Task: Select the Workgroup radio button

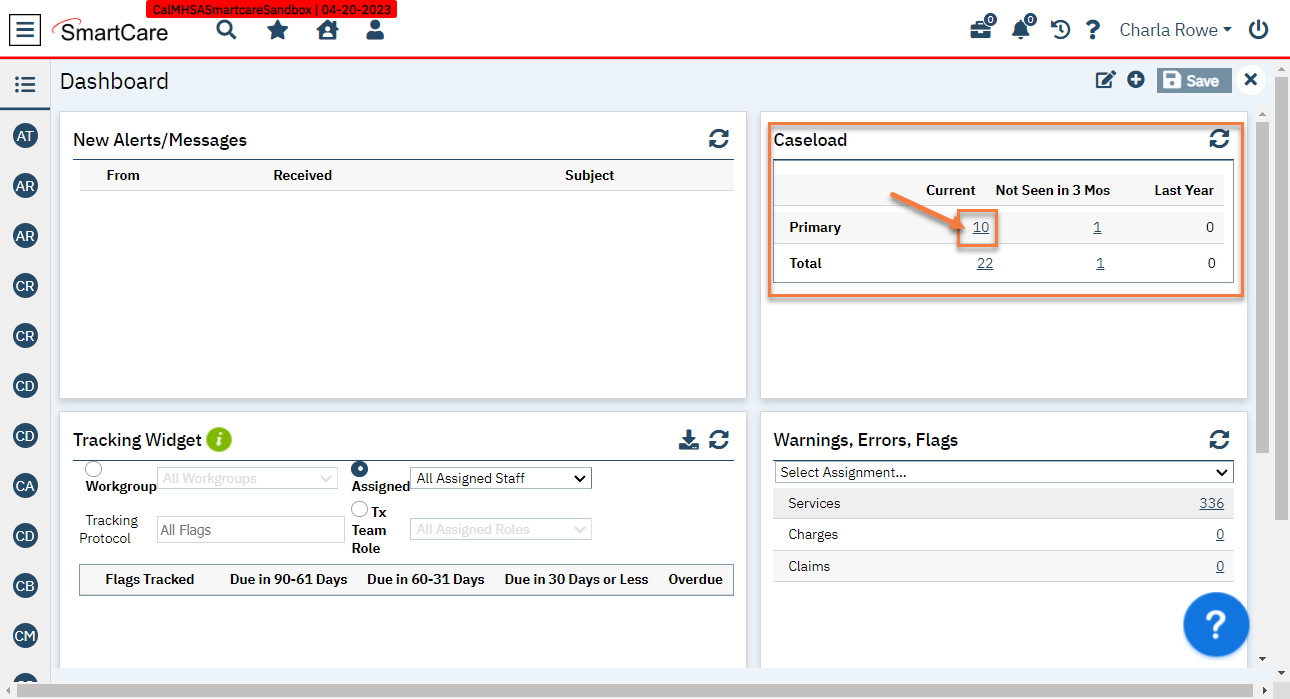Action: tap(93, 468)
